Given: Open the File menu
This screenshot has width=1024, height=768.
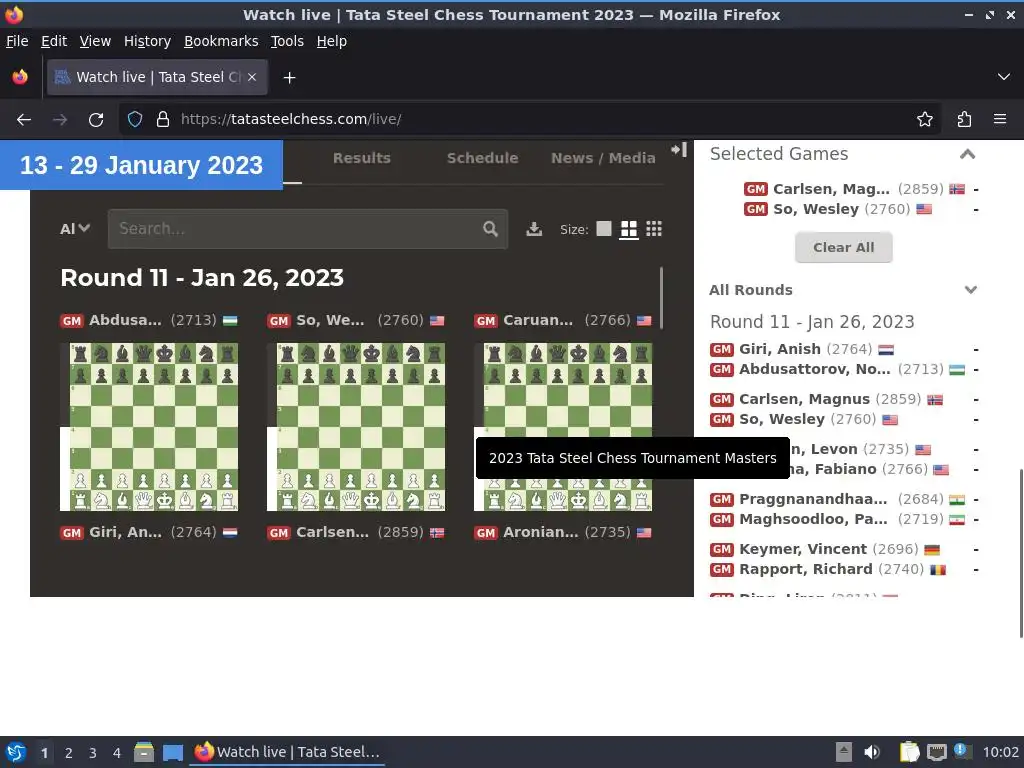Looking at the screenshot, I should coord(17,41).
